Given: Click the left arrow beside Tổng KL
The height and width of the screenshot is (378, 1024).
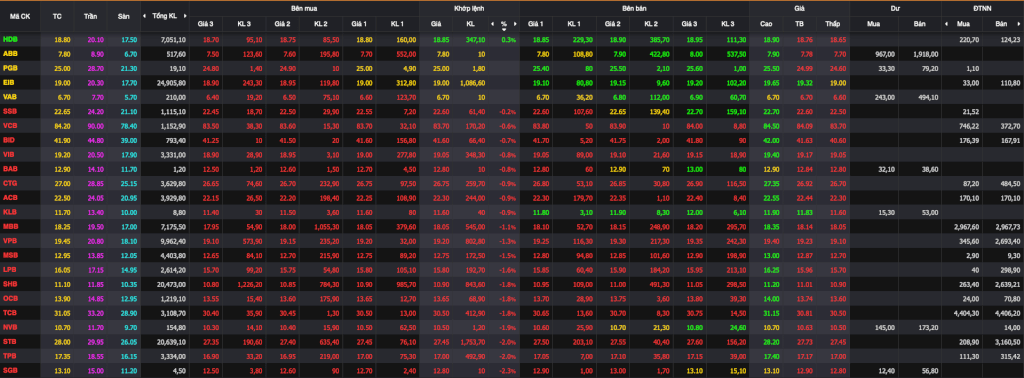Looking at the screenshot, I should click(144, 16).
